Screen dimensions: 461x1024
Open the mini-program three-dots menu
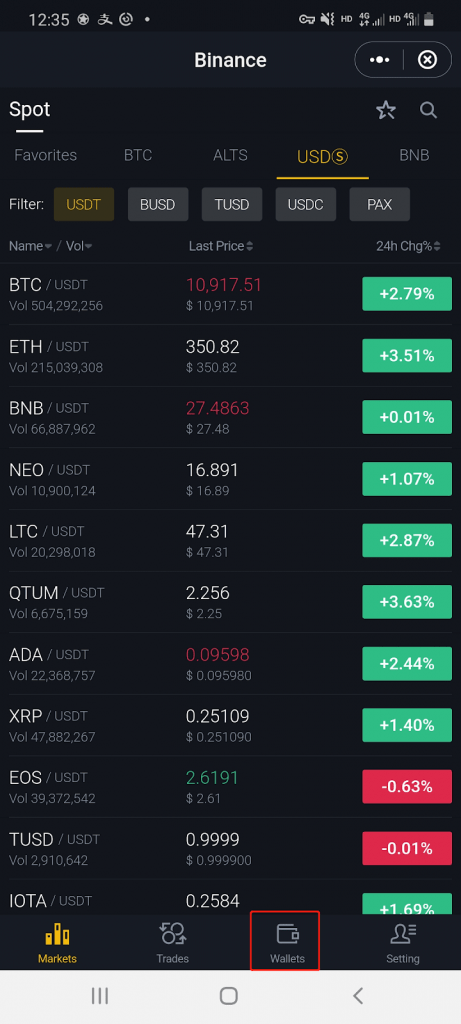click(379, 60)
